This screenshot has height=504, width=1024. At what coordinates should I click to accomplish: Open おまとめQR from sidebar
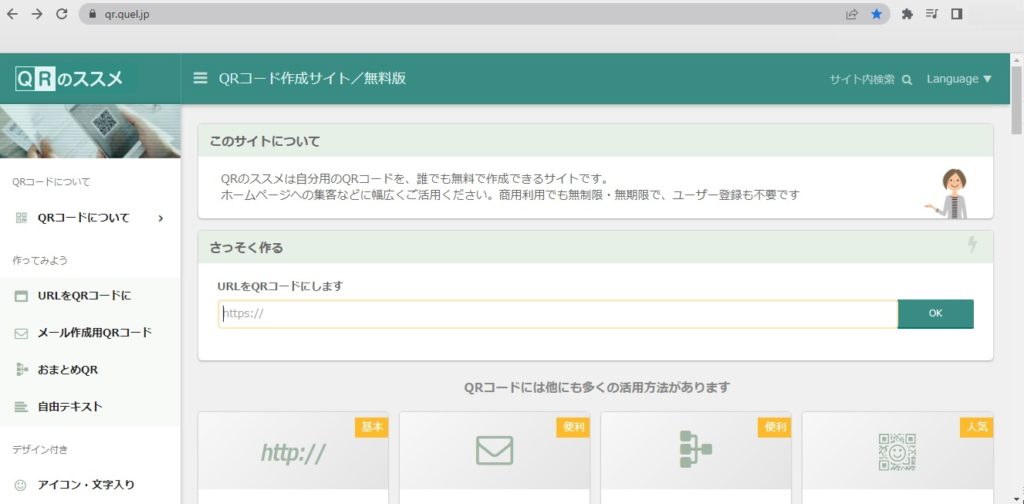point(67,370)
